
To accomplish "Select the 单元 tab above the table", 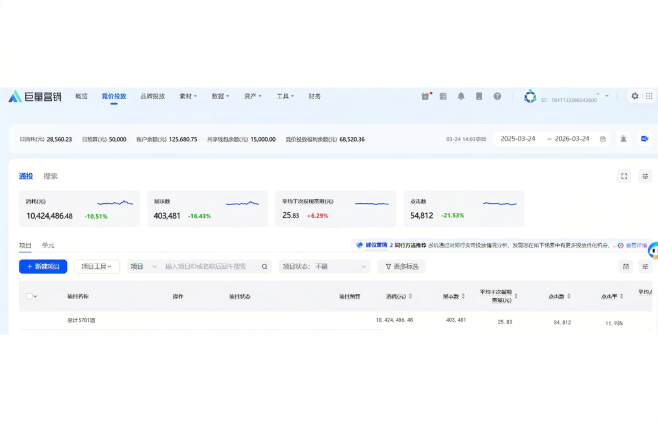I will click(x=48, y=245).
